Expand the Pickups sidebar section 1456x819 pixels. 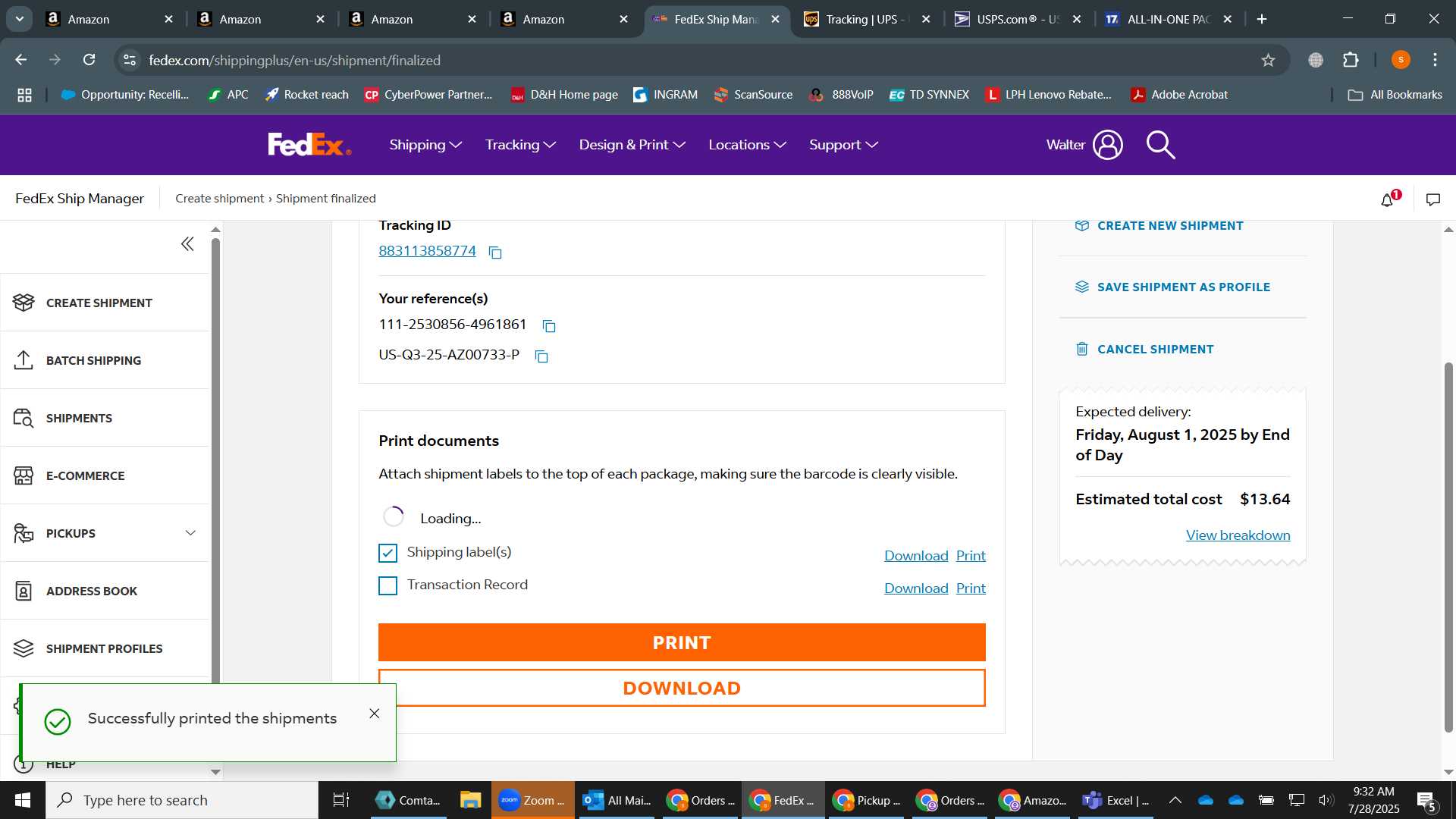[190, 533]
